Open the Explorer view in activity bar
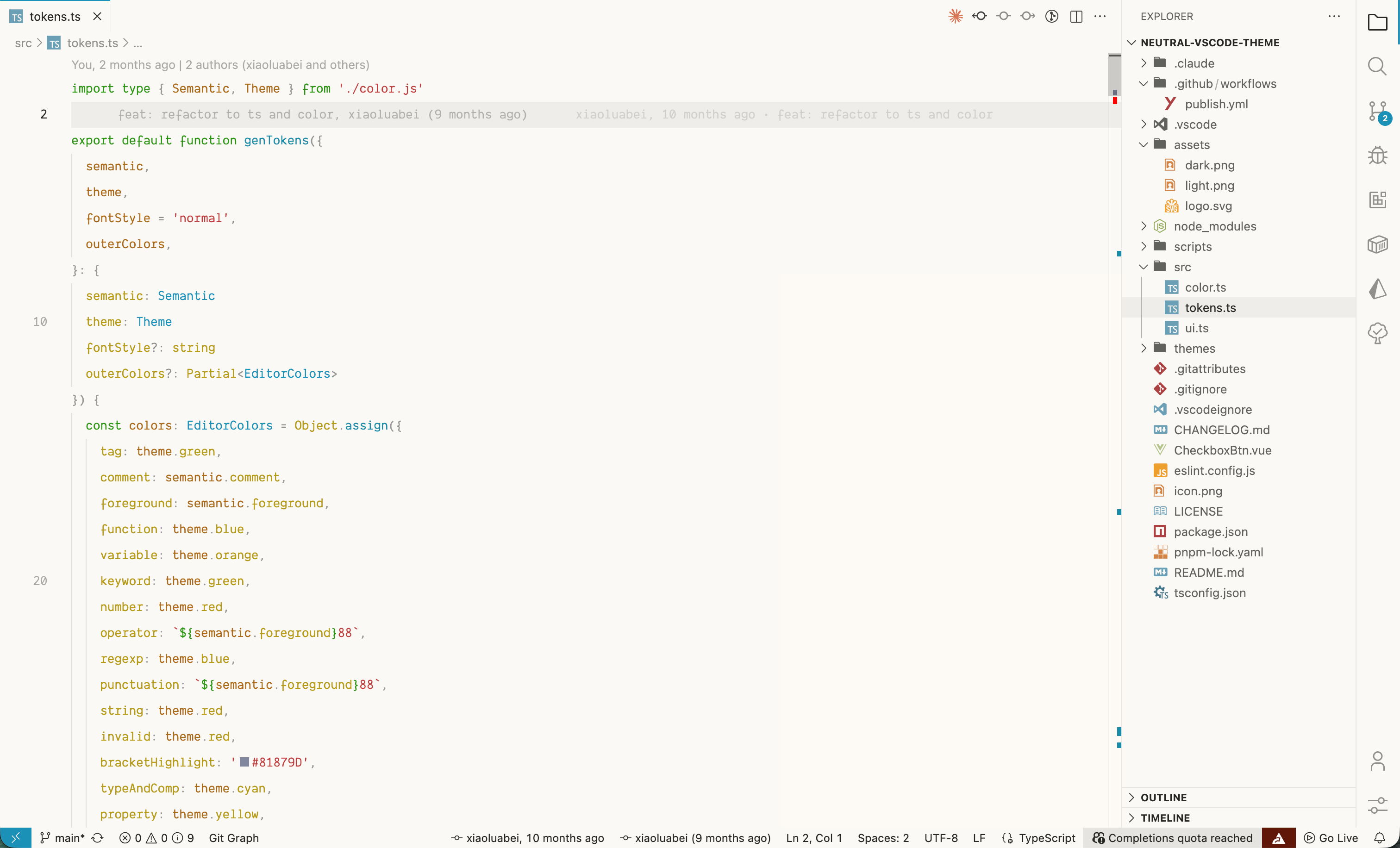 click(1377, 23)
